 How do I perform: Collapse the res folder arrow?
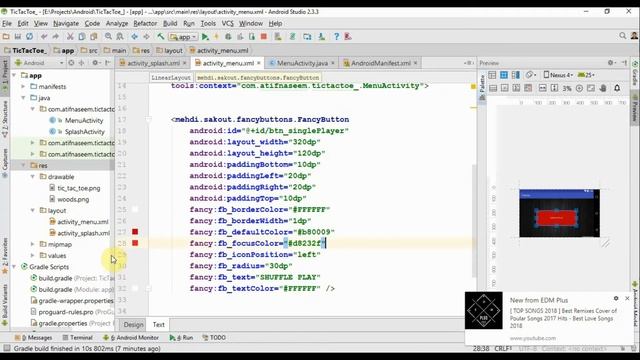coord(23,165)
